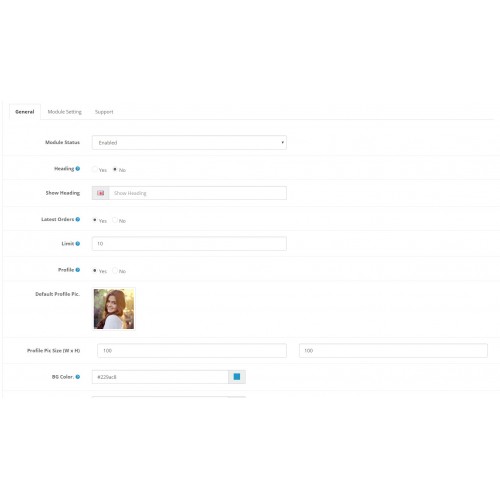Click the Limit help icon
Image resolution: width=500 pixels, height=500 pixels.
(78, 244)
